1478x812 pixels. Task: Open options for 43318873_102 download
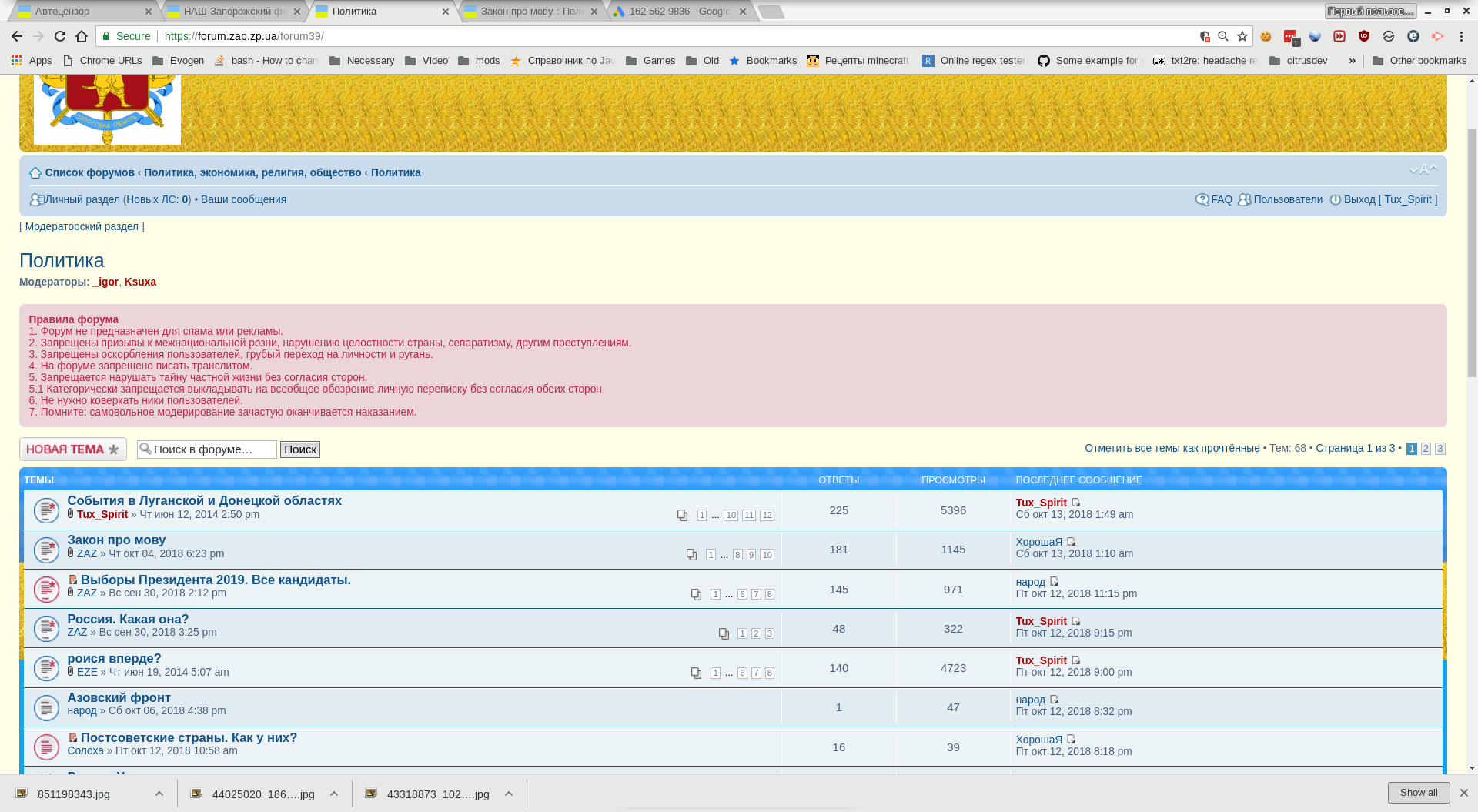coord(509,794)
